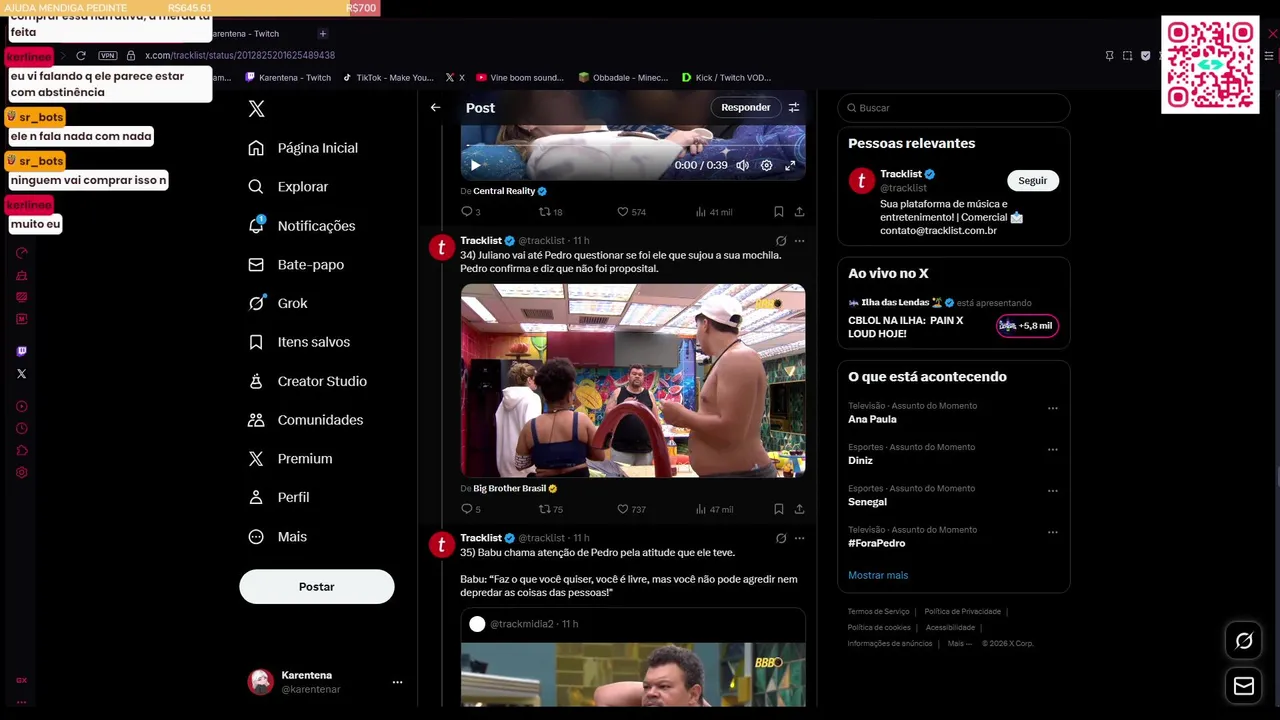
Task: Share post 34 about Juliano
Action: tap(799, 509)
